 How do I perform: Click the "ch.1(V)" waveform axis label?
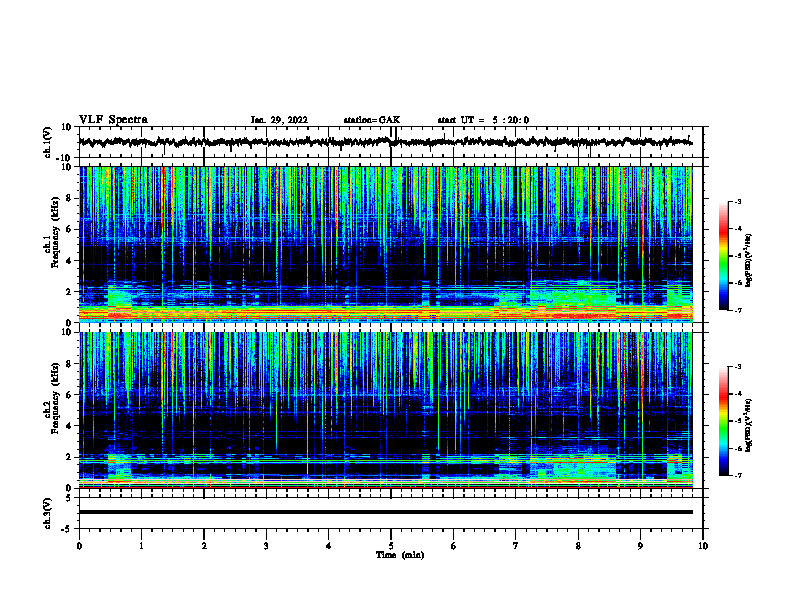click(48, 142)
